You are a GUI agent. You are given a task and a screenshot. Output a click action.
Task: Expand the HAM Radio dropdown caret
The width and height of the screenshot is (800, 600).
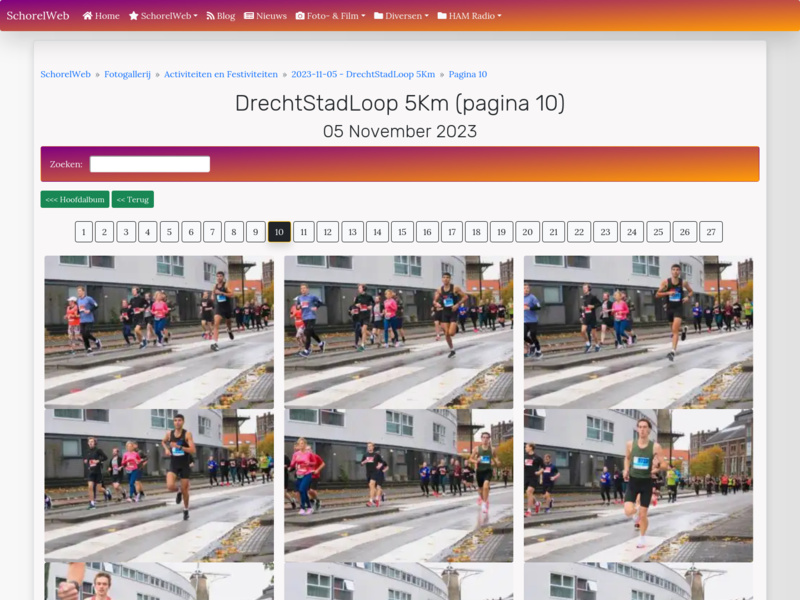(499, 16)
